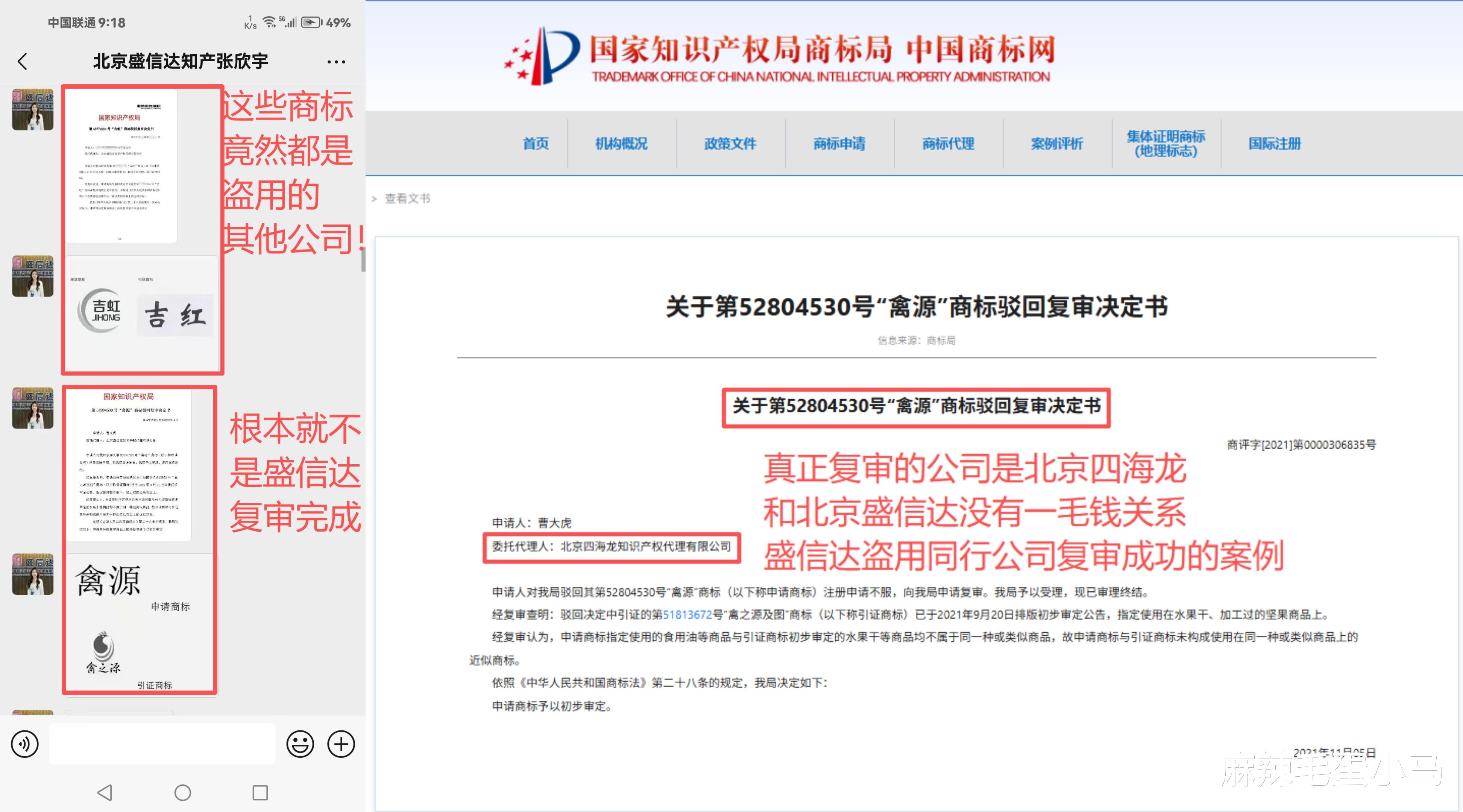Open the 案例评析 section
Viewport: 1463px width, 812px height.
1057,144
